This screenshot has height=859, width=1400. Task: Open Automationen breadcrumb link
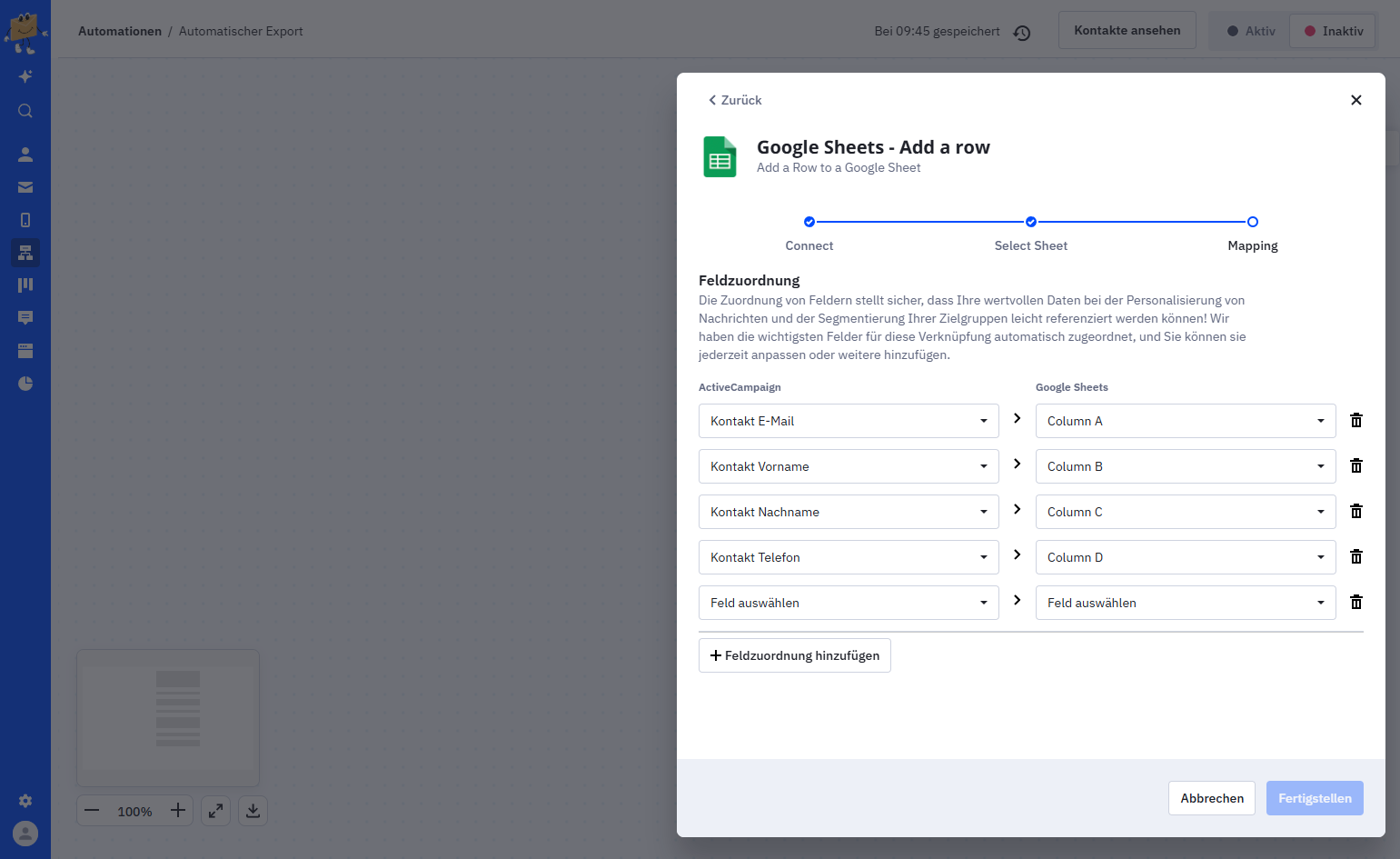click(x=120, y=31)
